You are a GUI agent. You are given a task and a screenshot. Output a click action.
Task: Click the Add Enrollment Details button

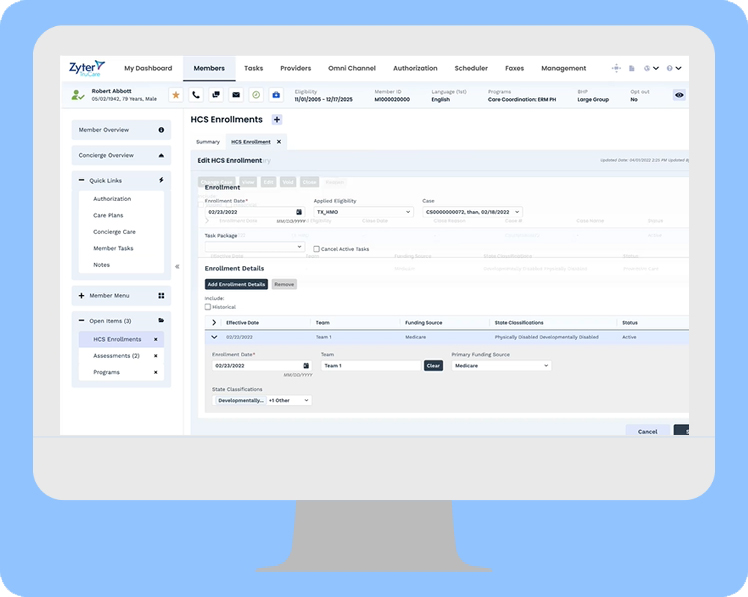pyautogui.click(x=236, y=284)
